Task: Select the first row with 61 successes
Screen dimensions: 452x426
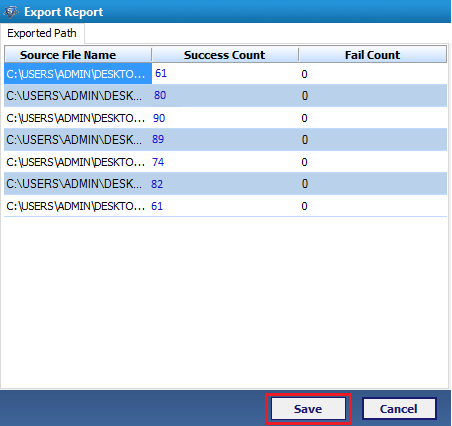Action: 225,74
